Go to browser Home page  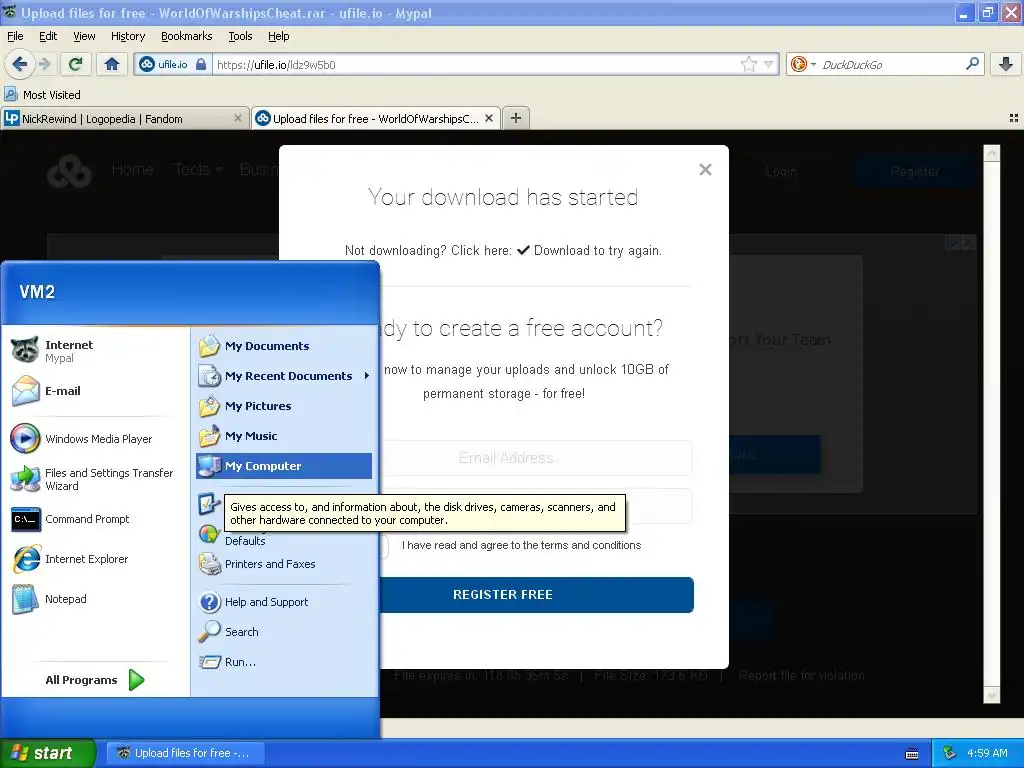click(112, 64)
